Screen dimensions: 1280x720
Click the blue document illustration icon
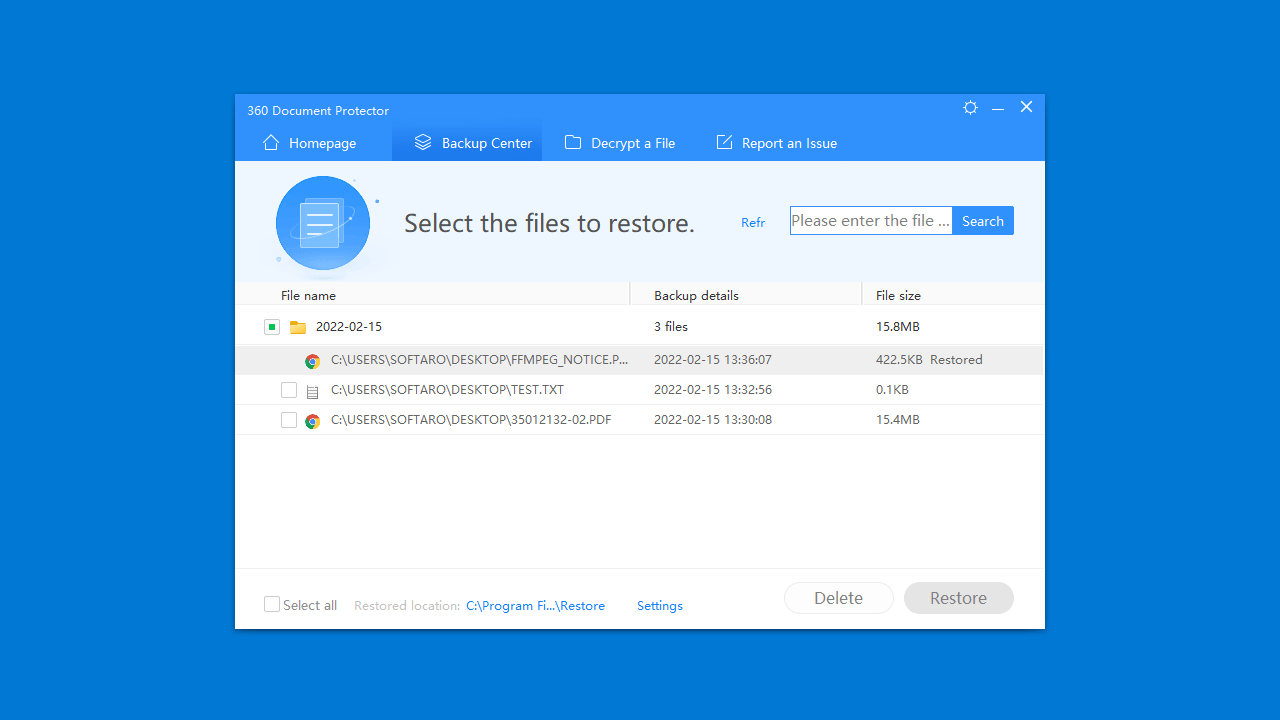pyautogui.click(x=323, y=223)
